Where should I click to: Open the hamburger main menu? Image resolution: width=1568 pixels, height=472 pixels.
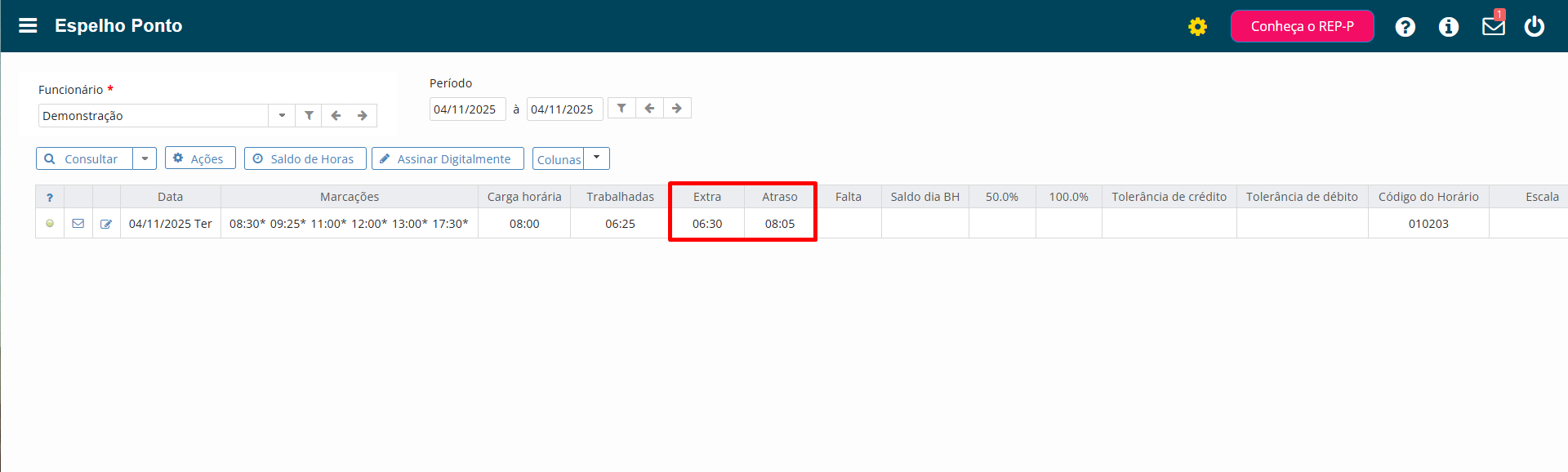pos(28,25)
